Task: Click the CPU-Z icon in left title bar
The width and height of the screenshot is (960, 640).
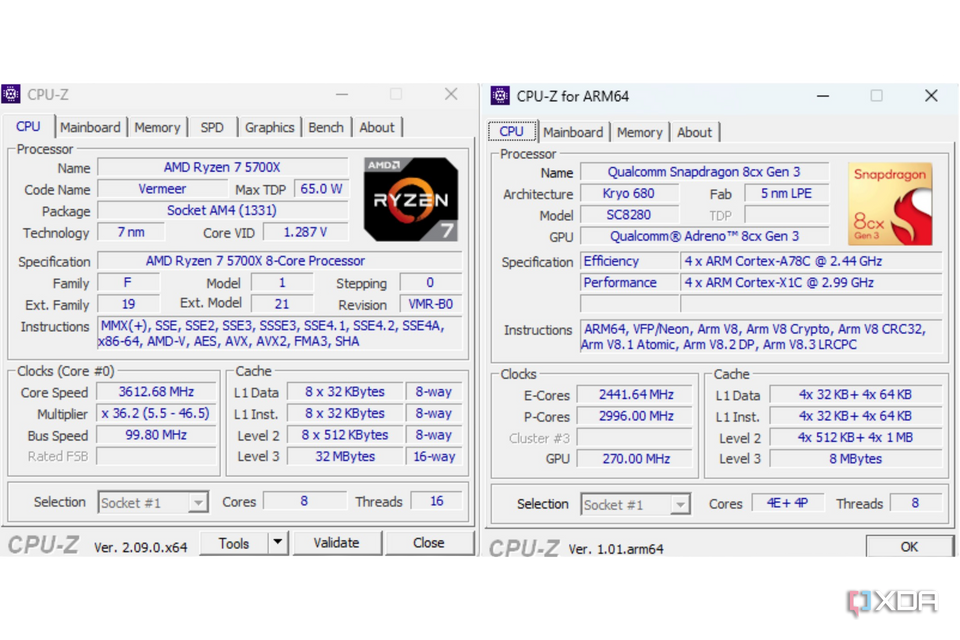Action: point(12,93)
